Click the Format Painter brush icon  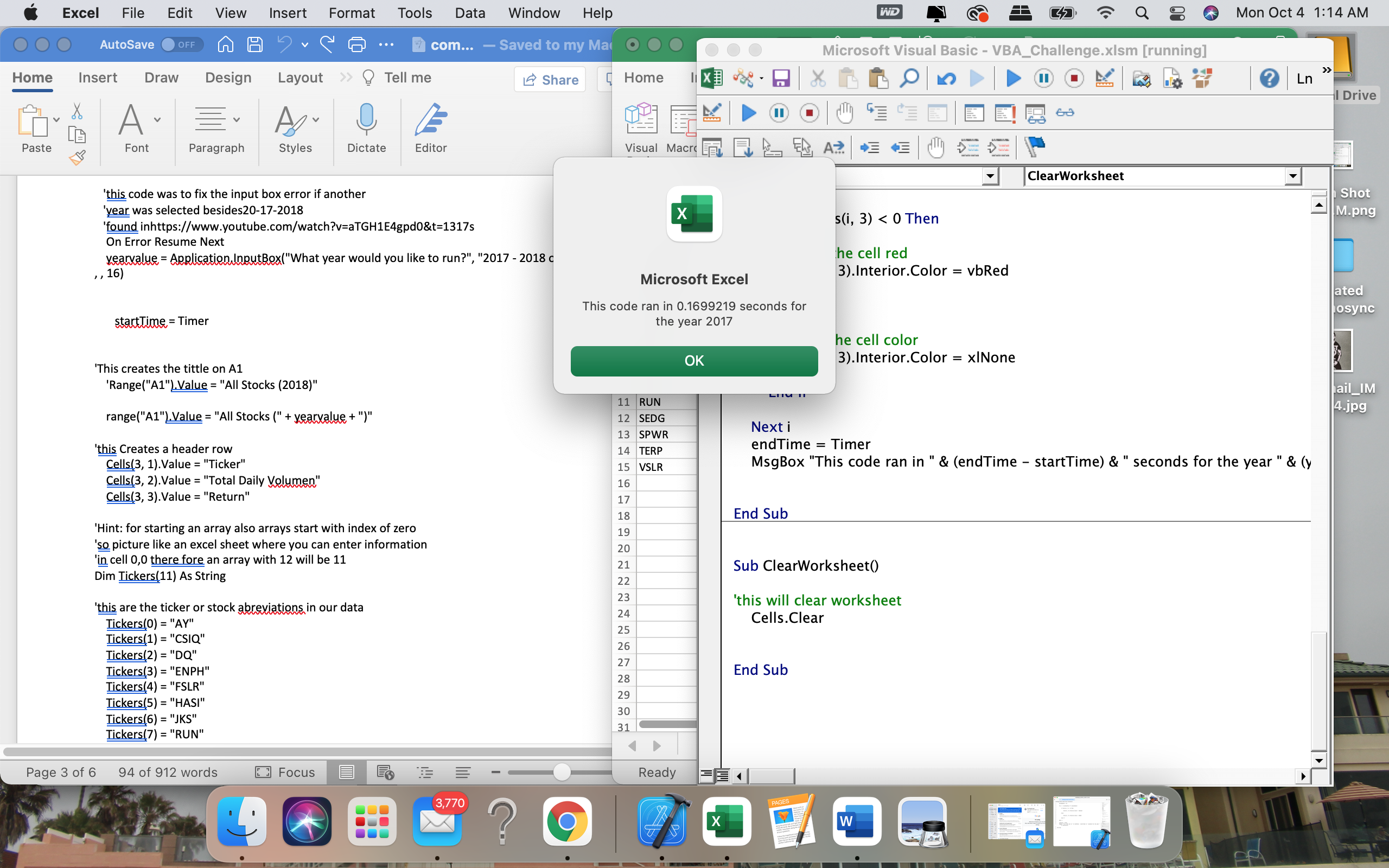tap(77, 157)
